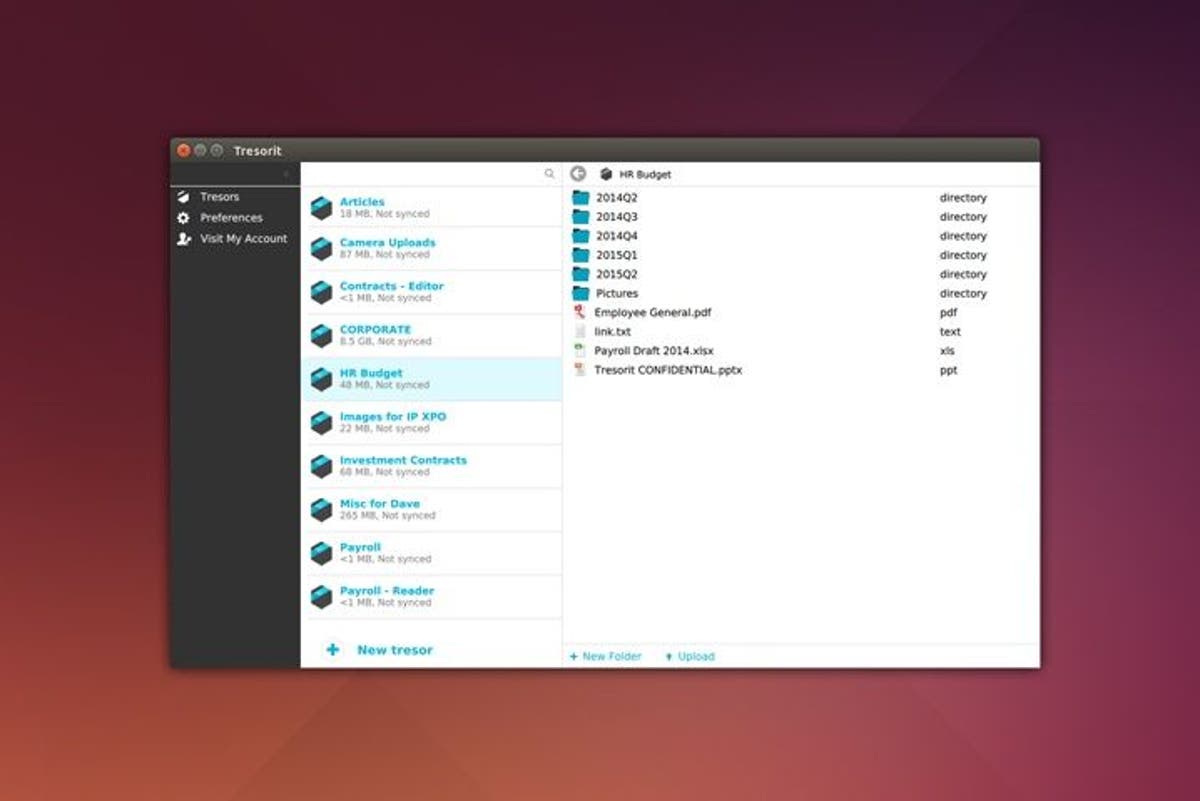Click the Preferences gear icon
The height and width of the screenshot is (801, 1200).
(183, 218)
